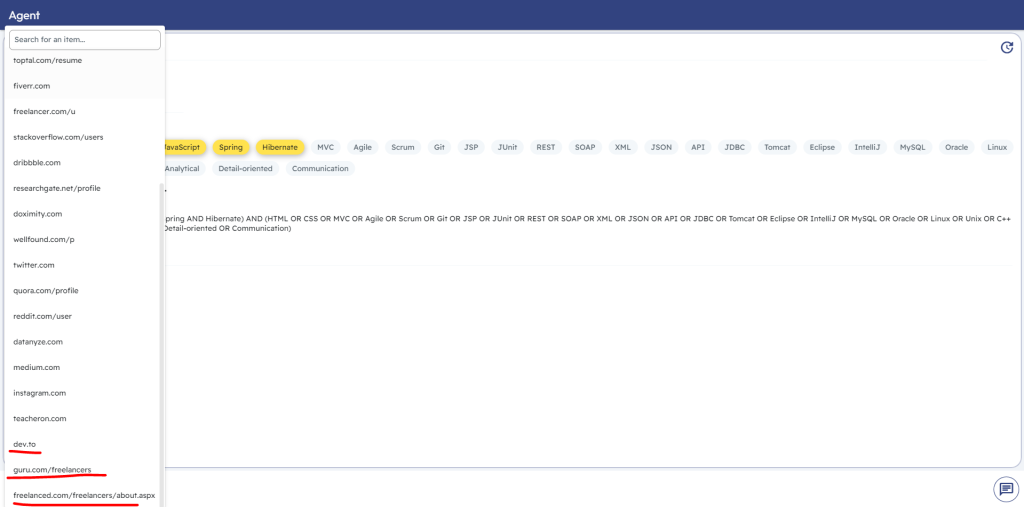Screen dimensions: 1024x507
Task: Click the dropdown list scrollbar
Action: pyautogui.click(x=162, y=344)
